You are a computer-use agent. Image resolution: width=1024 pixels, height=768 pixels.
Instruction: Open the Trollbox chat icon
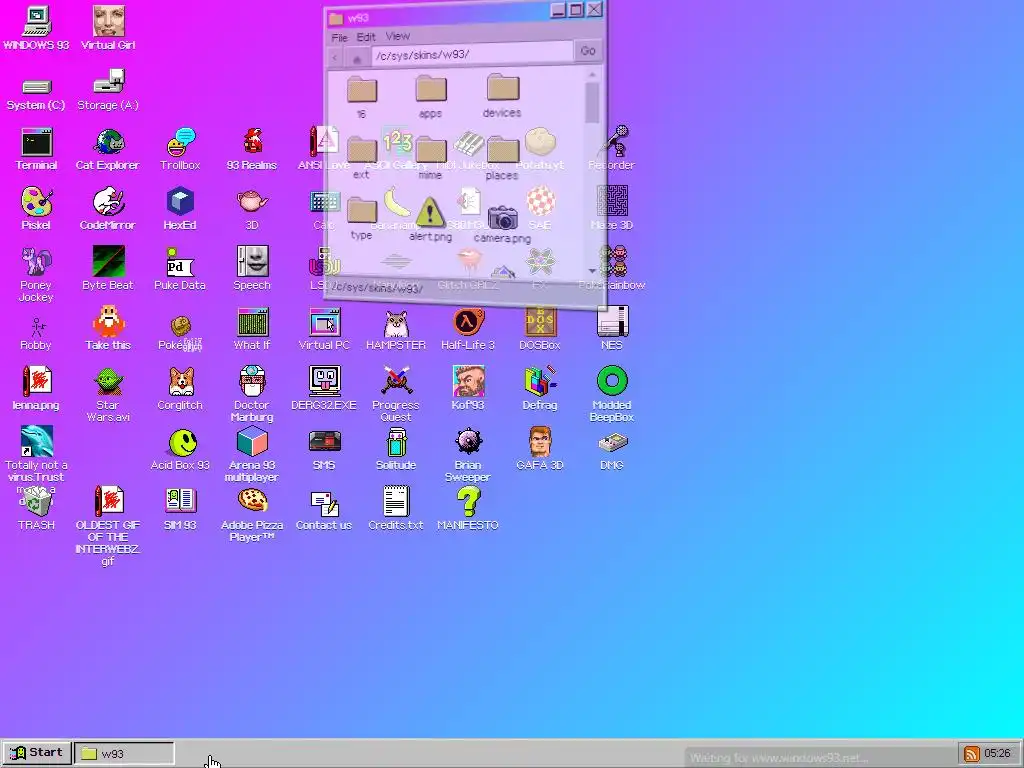[180, 150]
